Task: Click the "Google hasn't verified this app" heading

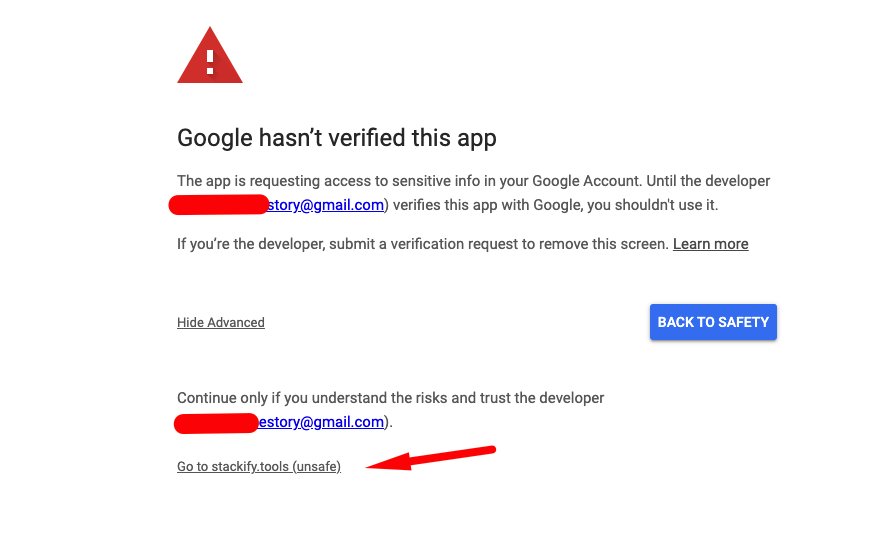Action: (337, 138)
